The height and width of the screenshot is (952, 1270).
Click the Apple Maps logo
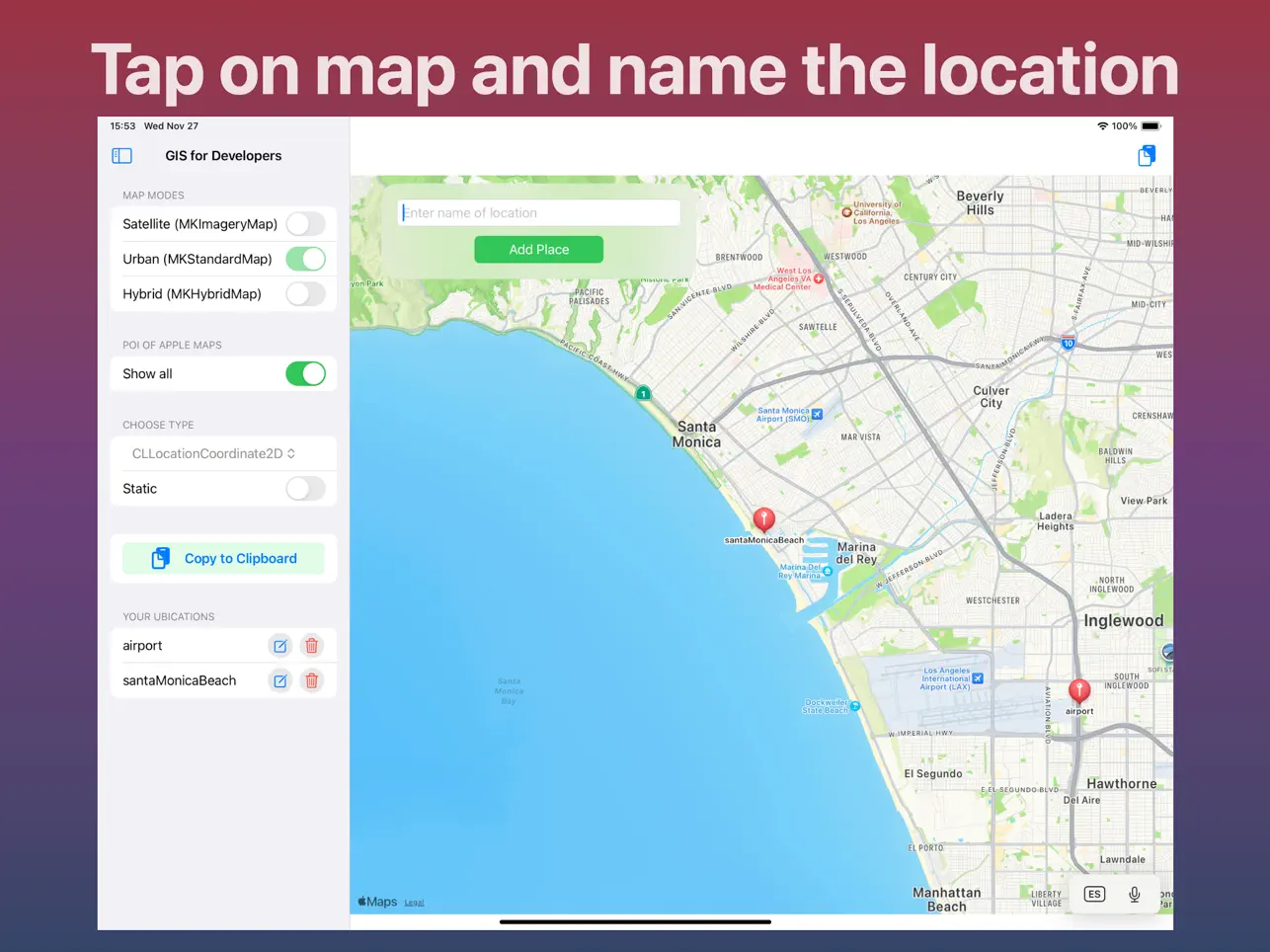(375, 901)
